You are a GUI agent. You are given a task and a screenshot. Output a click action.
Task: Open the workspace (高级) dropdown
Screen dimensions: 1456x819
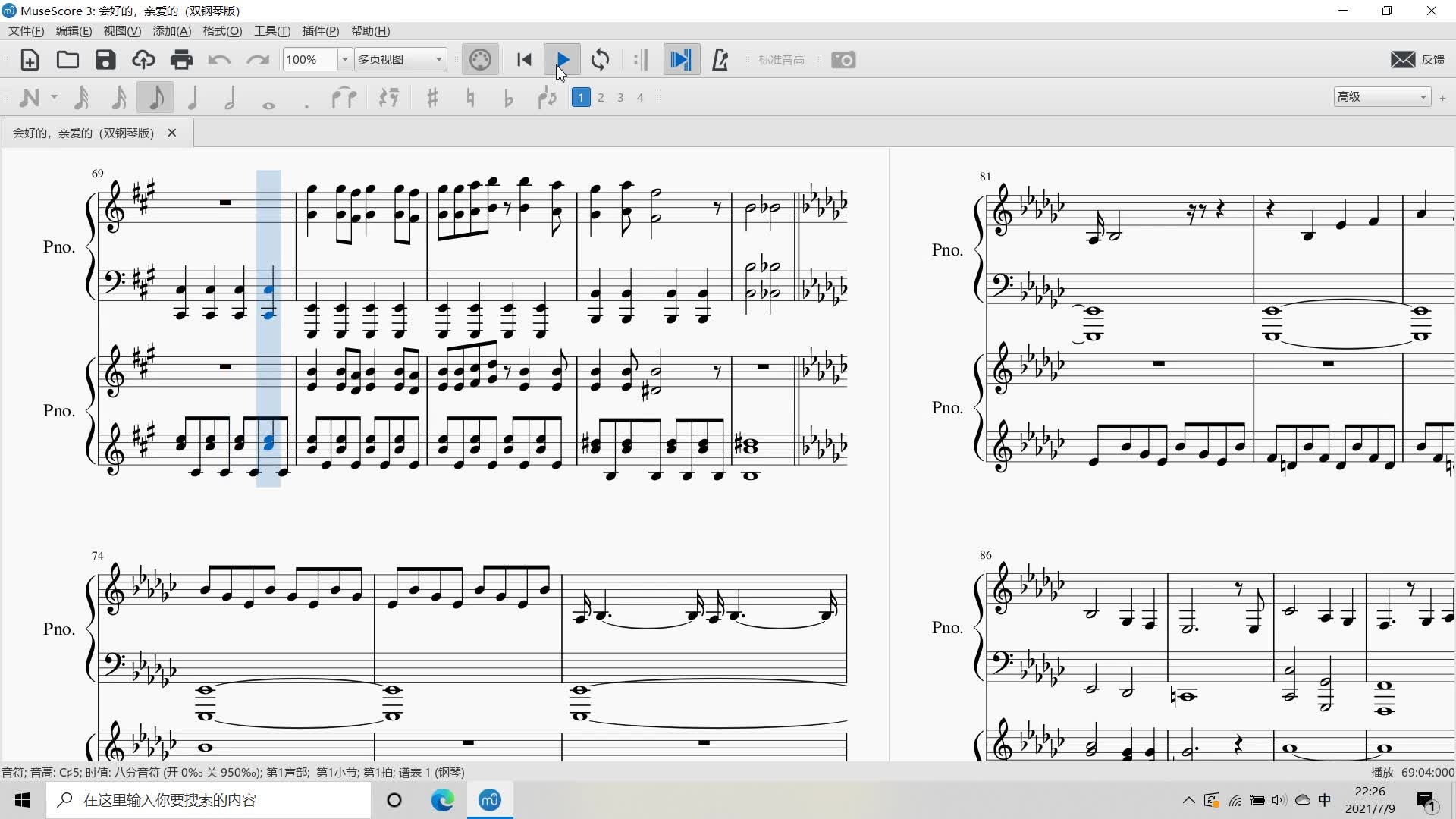(x=1382, y=96)
